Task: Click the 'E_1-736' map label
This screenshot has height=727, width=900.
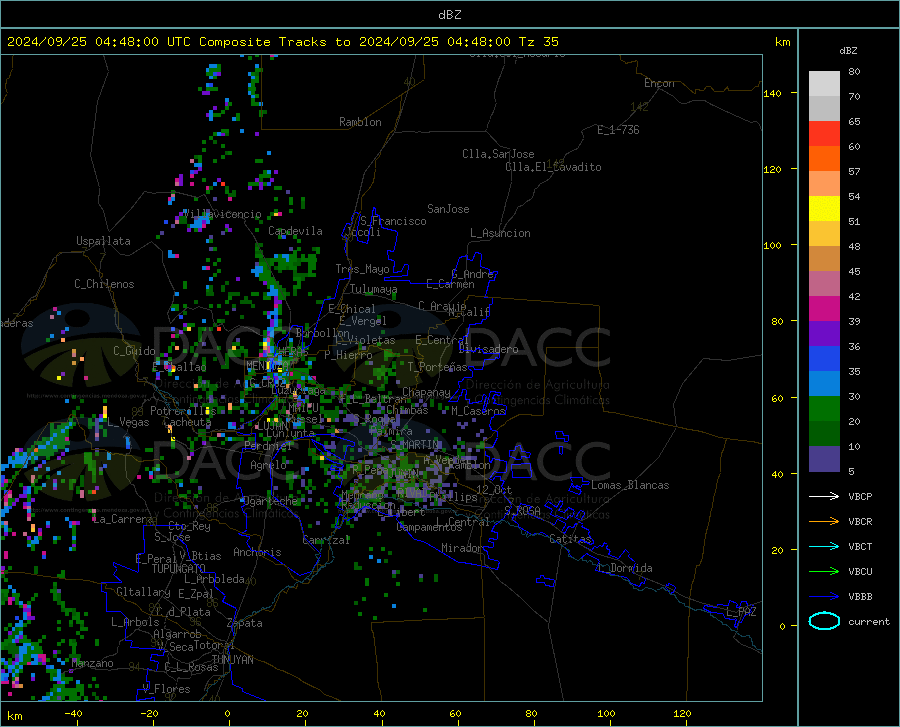Action: [x=618, y=130]
